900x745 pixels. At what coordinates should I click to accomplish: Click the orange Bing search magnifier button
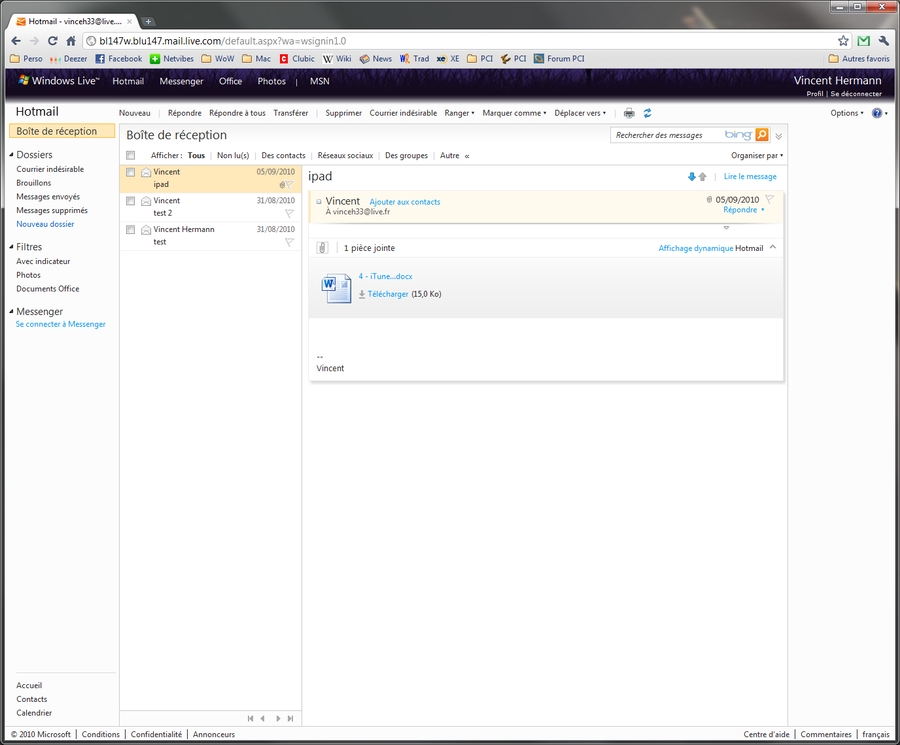[762, 135]
